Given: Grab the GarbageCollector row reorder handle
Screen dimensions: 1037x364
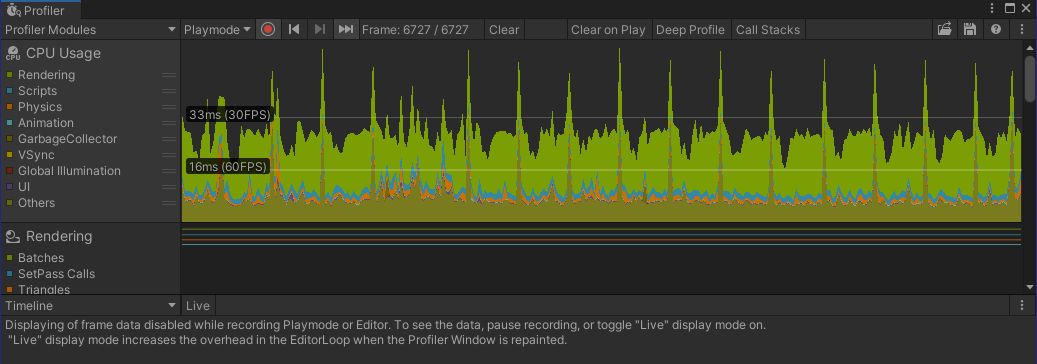Looking at the screenshot, I should (169, 139).
